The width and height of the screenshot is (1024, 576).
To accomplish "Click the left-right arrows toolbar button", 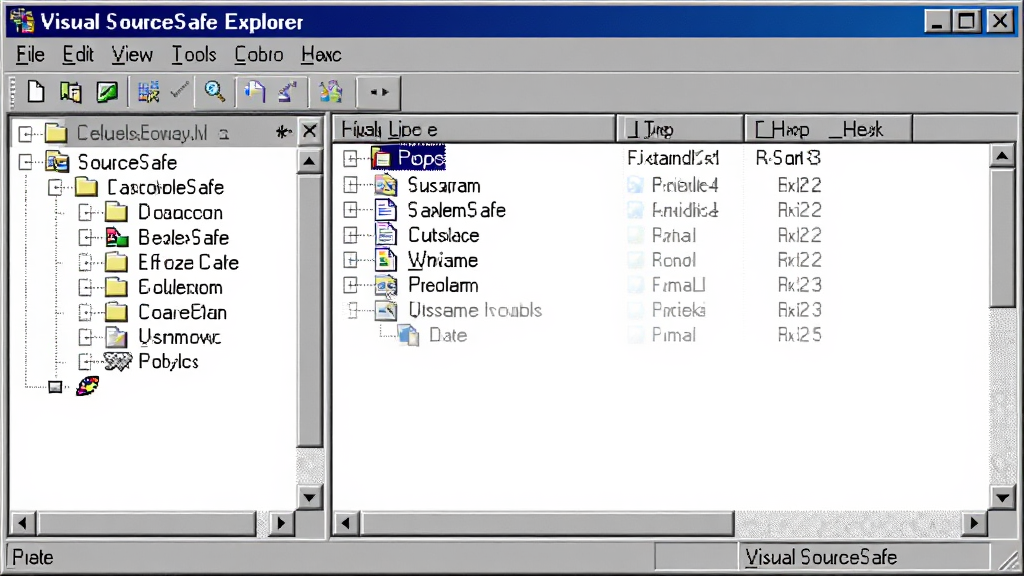I will point(379,92).
